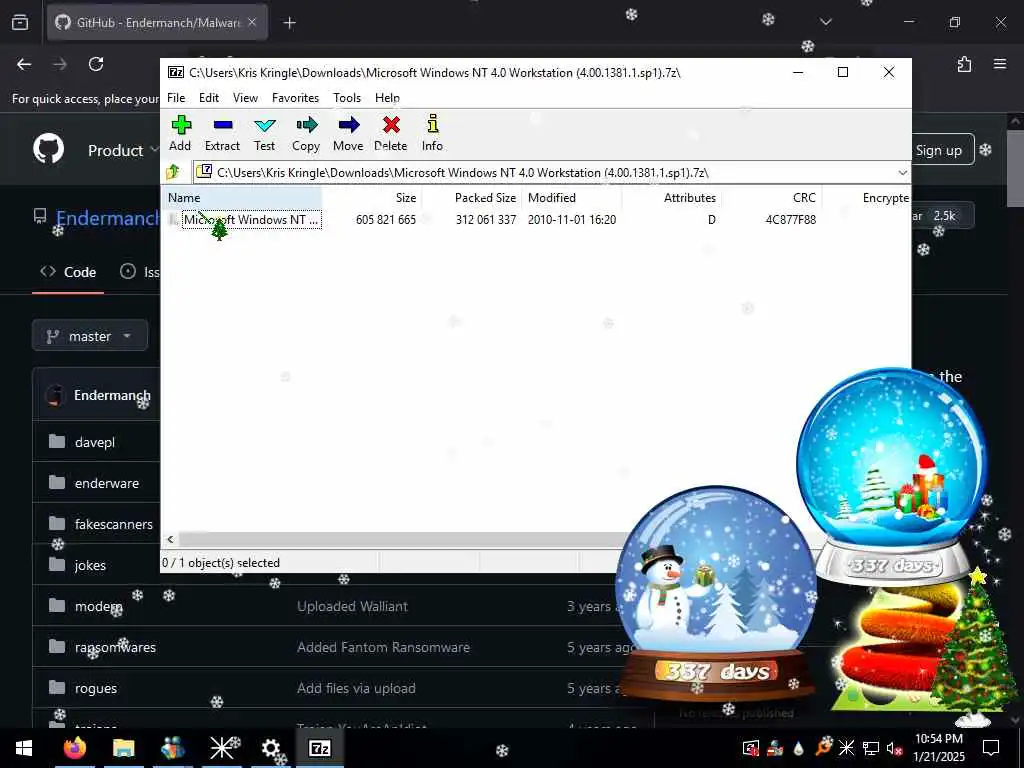Open the Endermanch profile link
The height and width of the screenshot is (768, 1024).
click(108, 218)
